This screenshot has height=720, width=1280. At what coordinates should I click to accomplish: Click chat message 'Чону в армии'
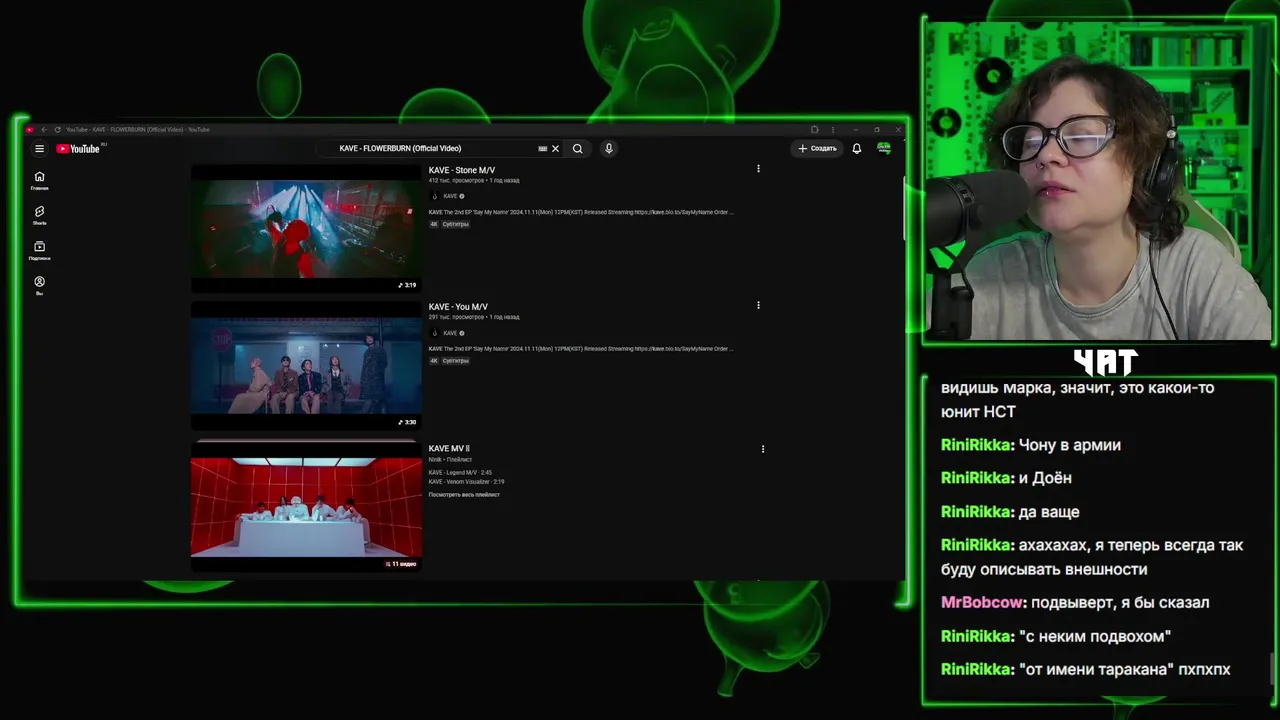click(x=1069, y=445)
